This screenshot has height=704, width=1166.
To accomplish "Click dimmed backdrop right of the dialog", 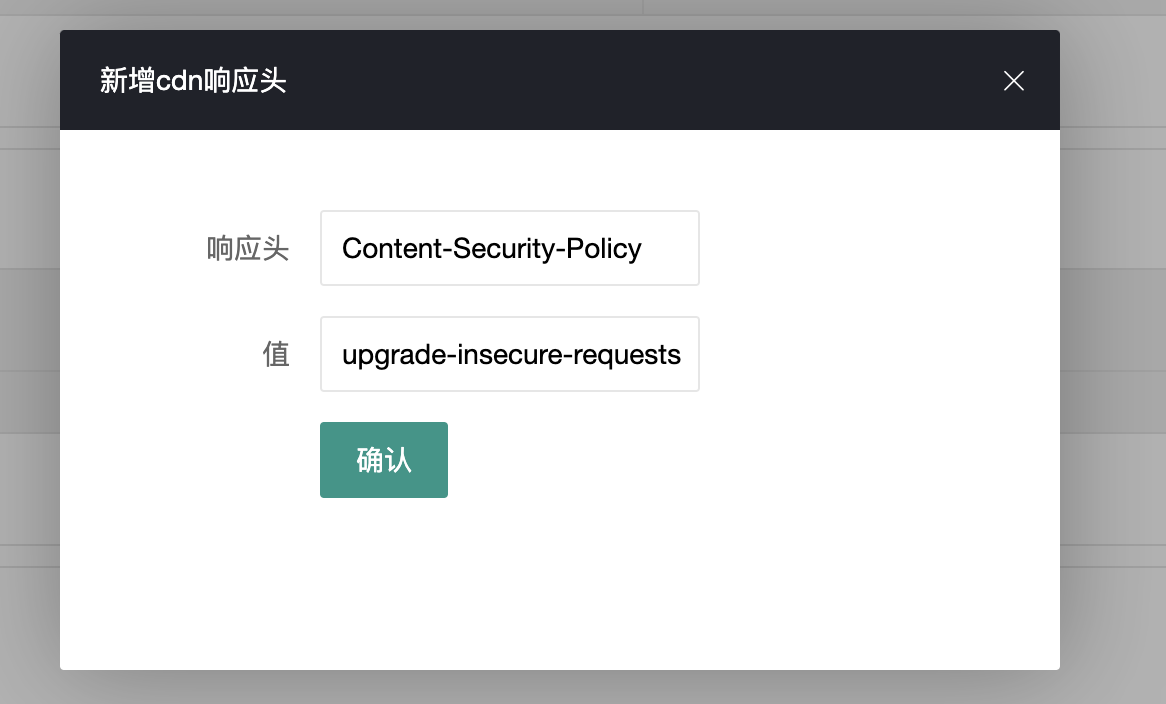I will click(x=1112, y=350).
